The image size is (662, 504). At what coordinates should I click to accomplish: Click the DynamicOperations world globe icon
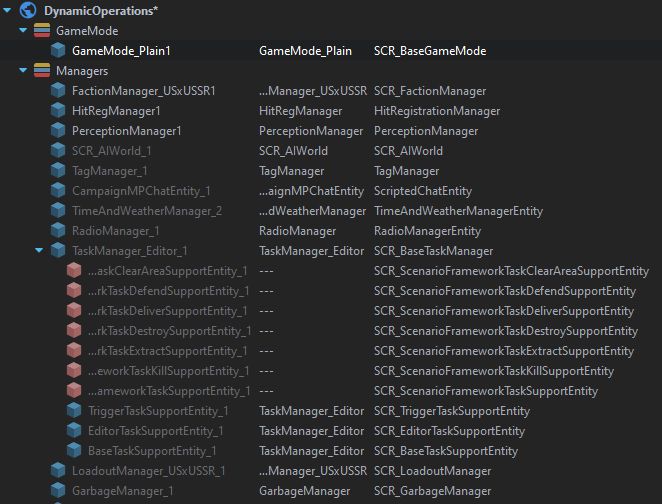tap(28, 10)
